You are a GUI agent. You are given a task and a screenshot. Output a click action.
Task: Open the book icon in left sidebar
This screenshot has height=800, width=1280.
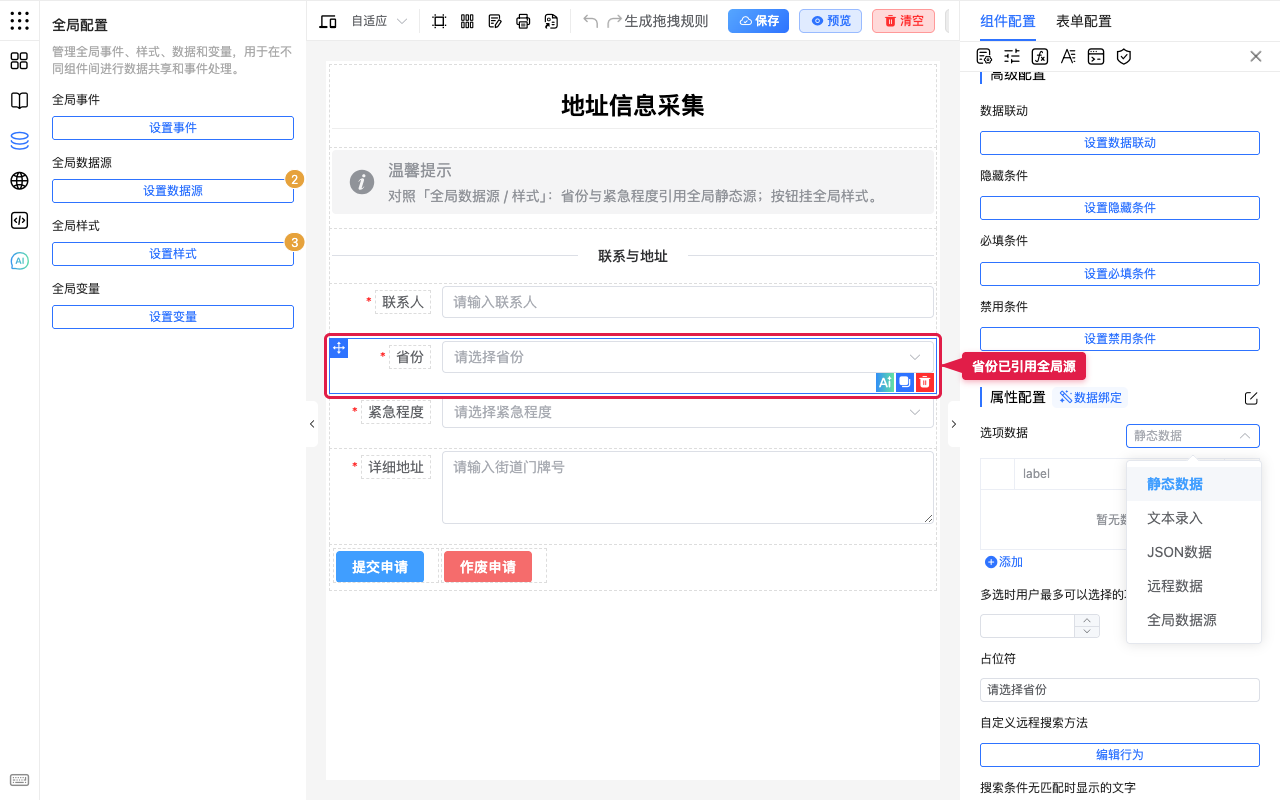click(x=19, y=101)
